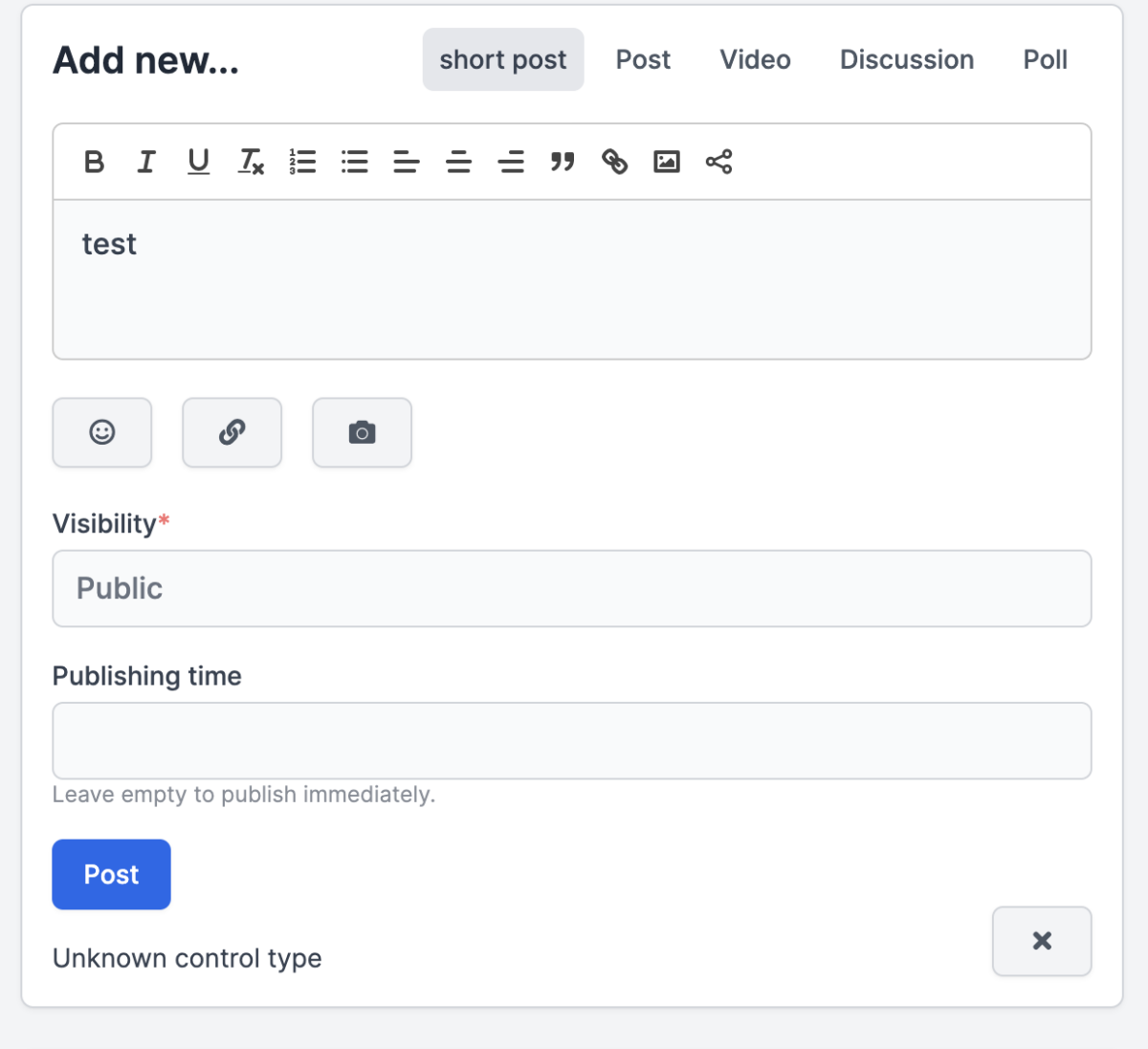Align text to the left

[x=407, y=162]
